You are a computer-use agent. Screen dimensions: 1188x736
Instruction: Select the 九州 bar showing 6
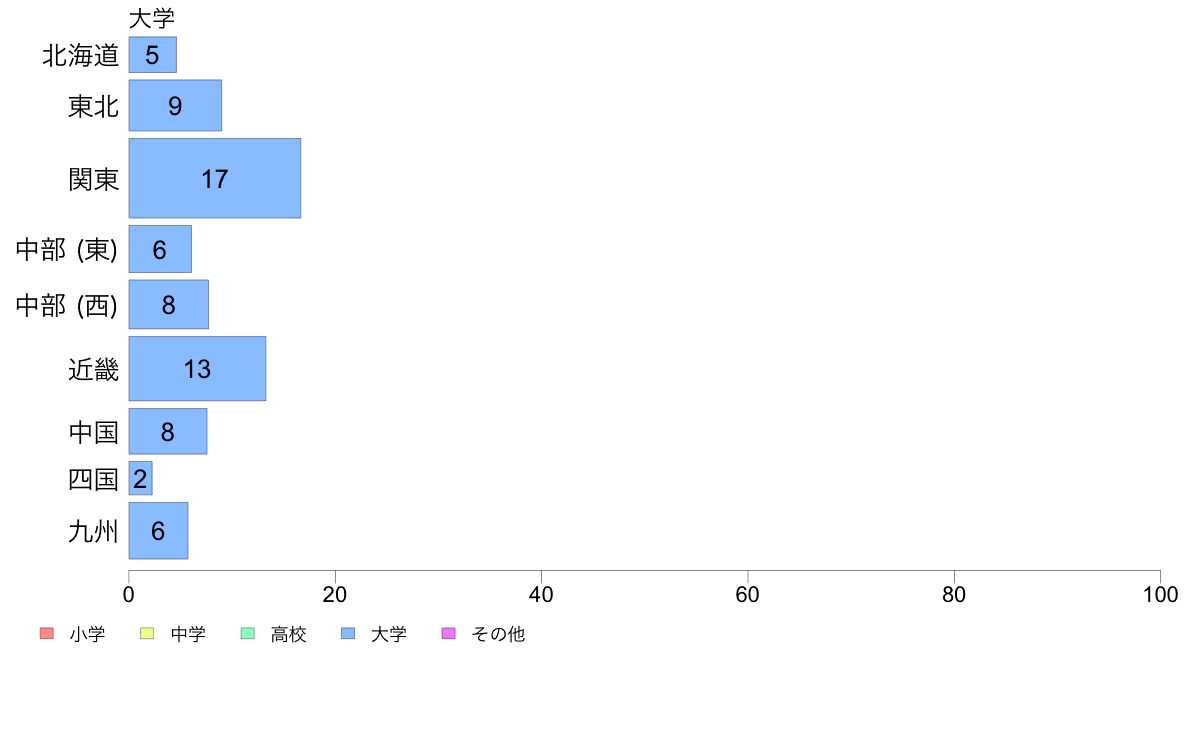(x=158, y=531)
